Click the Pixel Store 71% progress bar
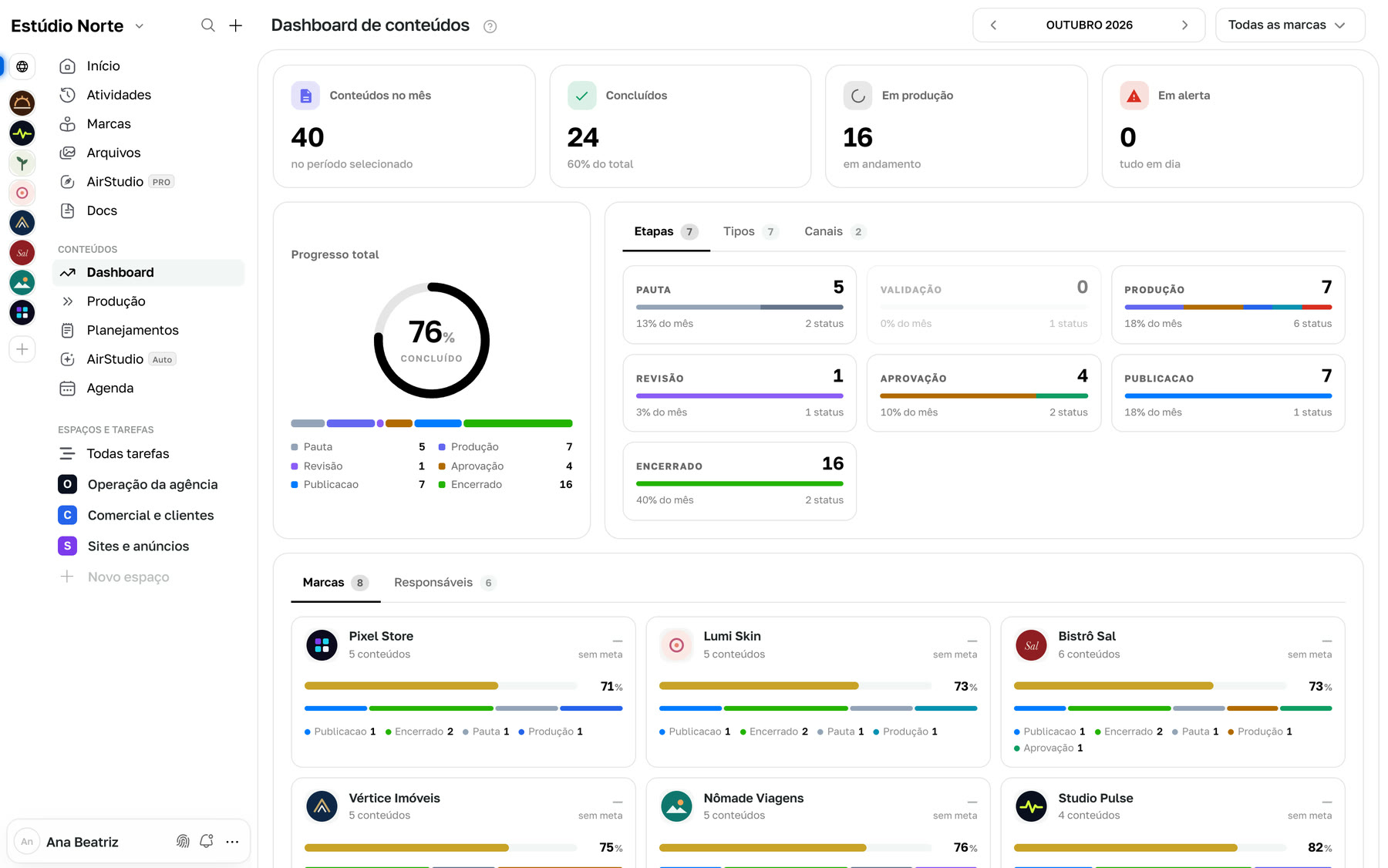1388x868 pixels. [440, 686]
